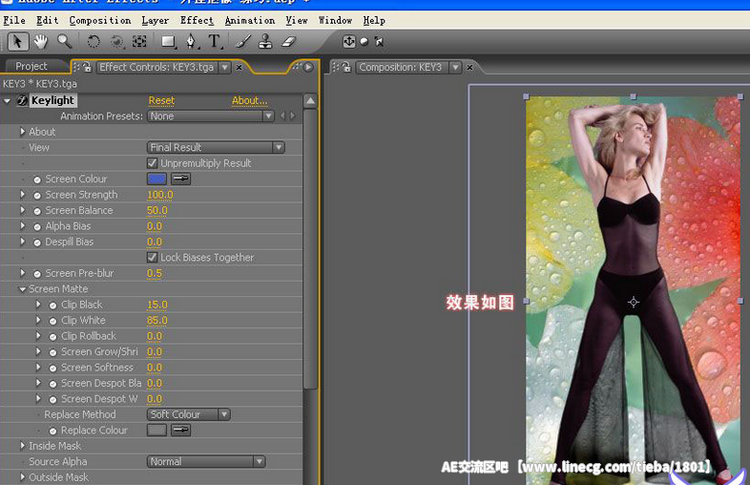The image size is (750, 485).
Task: Click Screen Strength stopwatch icon
Action: pyautogui.click(x=37, y=196)
